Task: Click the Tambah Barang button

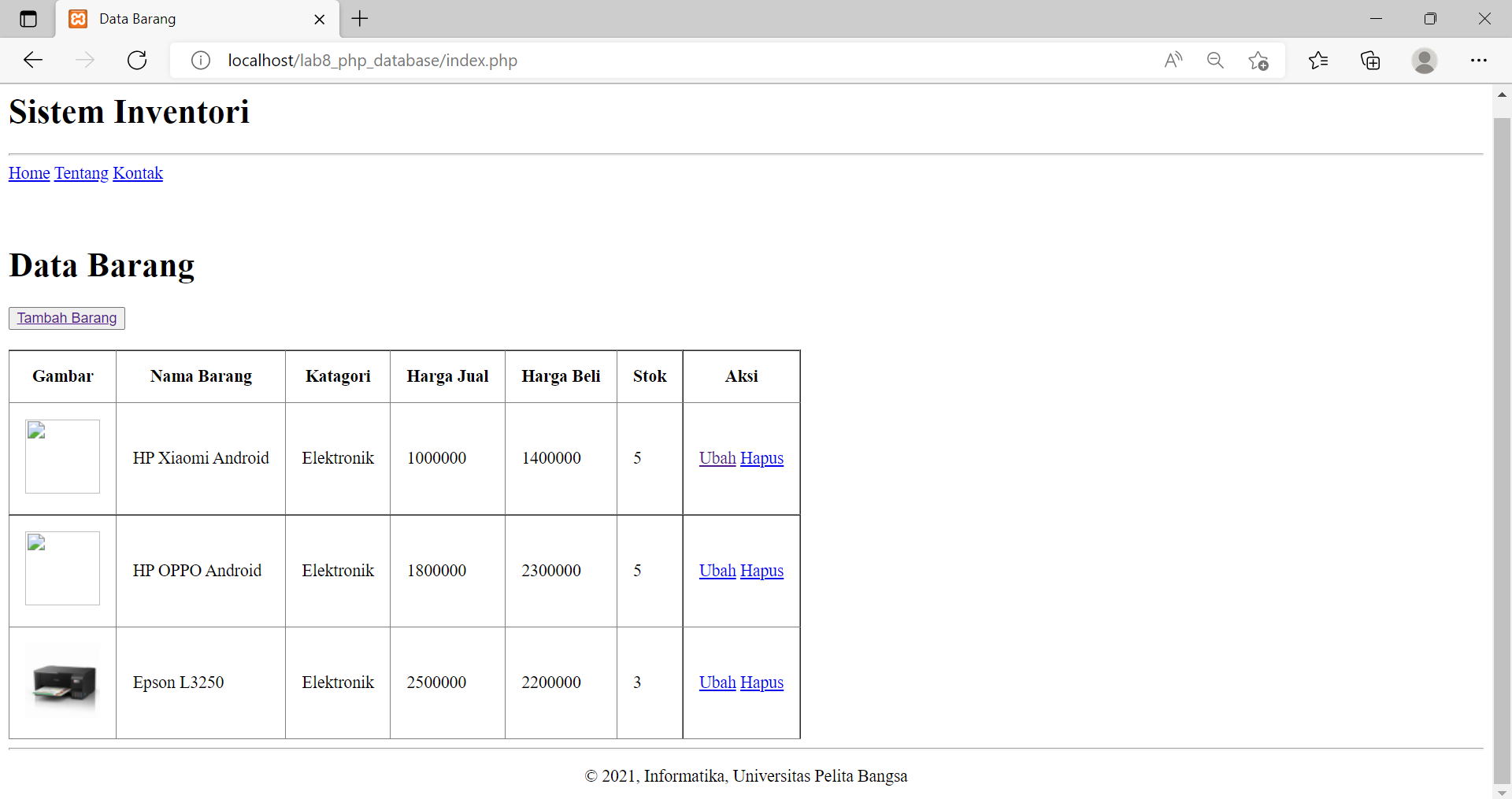Action: pos(66,318)
